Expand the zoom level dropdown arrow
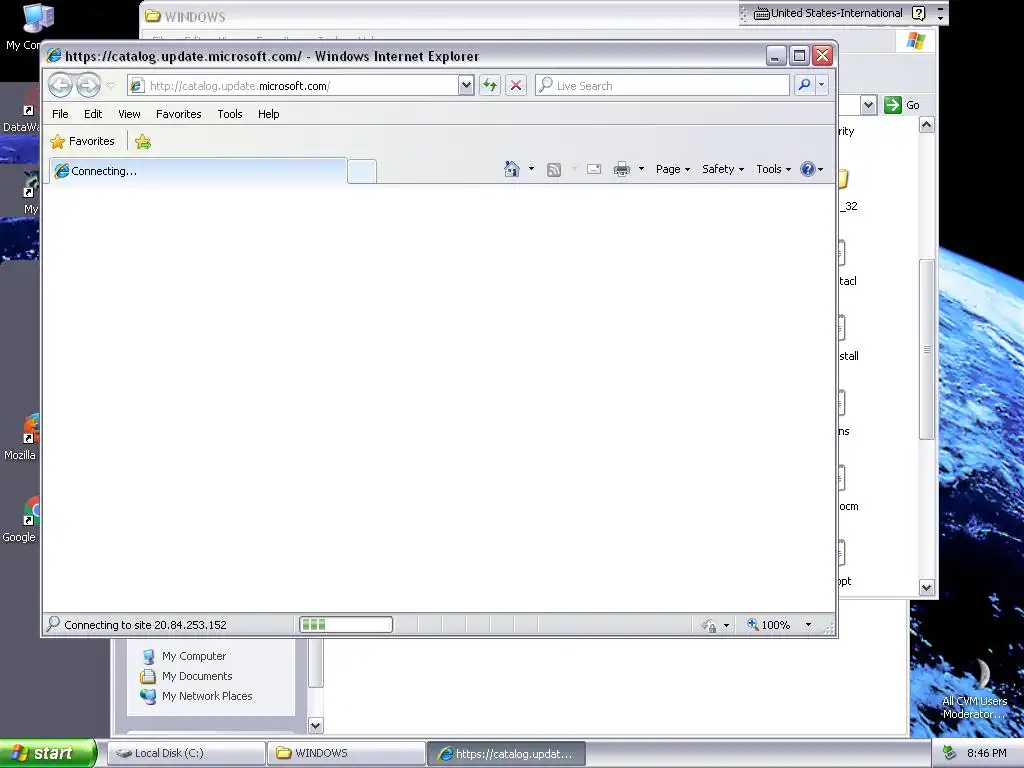 tap(808, 625)
